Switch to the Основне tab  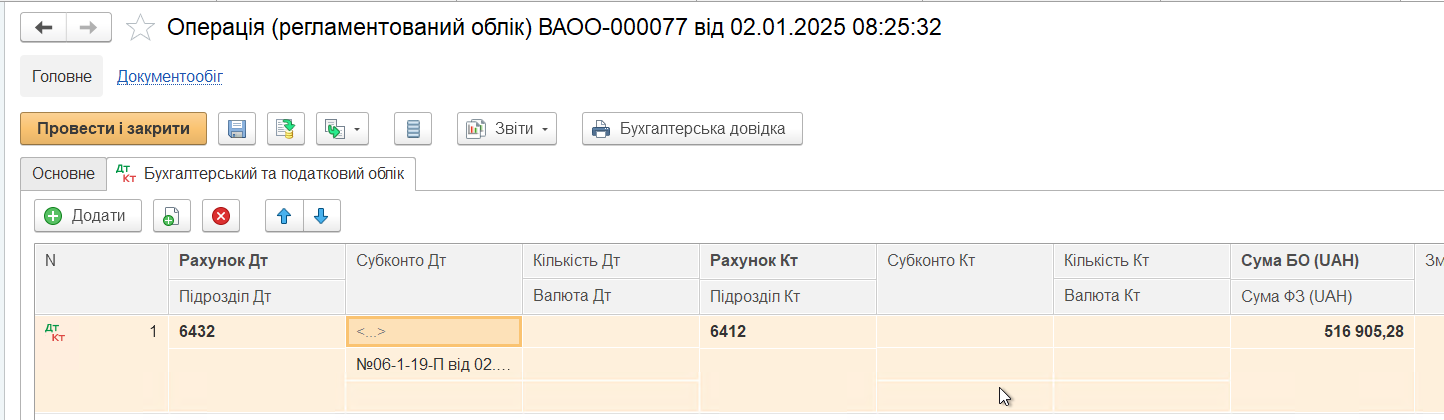click(x=63, y=173)
